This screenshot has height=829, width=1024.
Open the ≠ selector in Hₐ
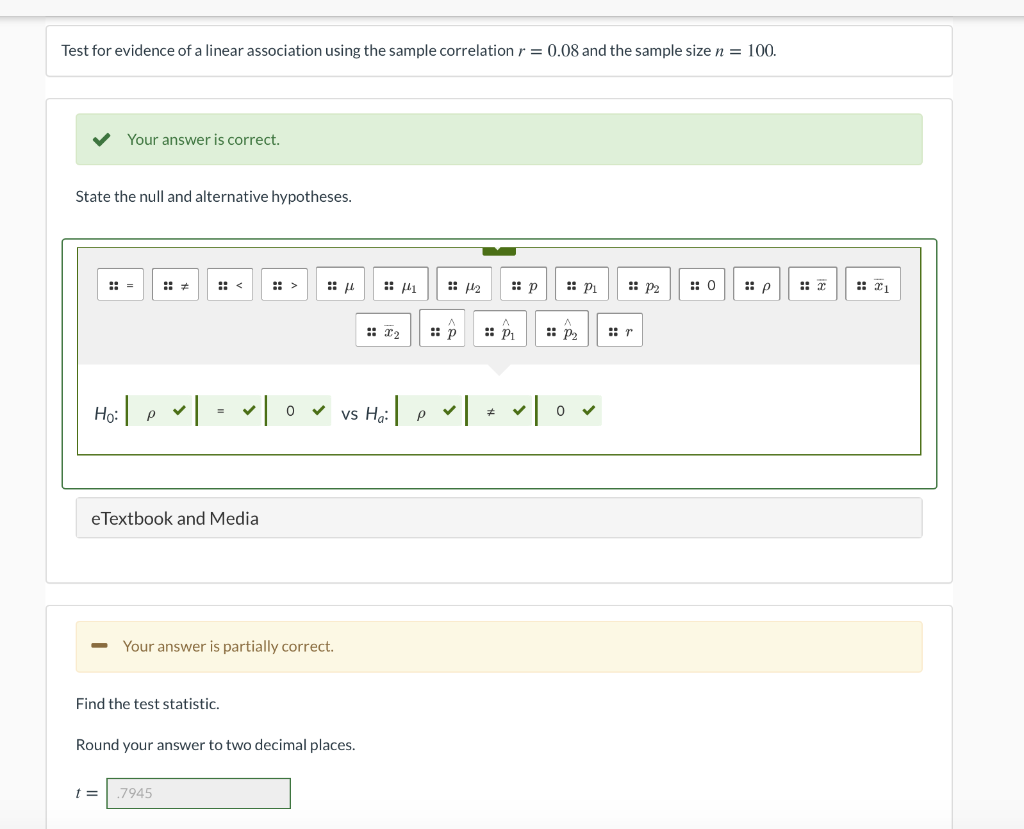click(x=500, y=410)
